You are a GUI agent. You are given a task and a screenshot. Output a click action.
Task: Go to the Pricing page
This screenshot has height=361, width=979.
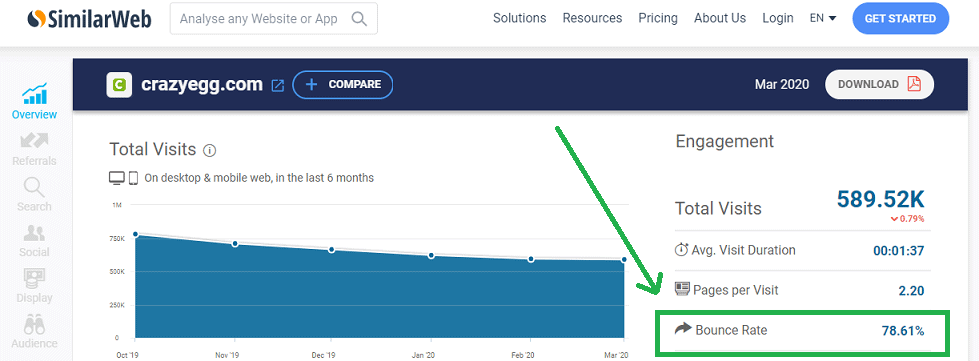pyautogui.click(x=657, y=18)
